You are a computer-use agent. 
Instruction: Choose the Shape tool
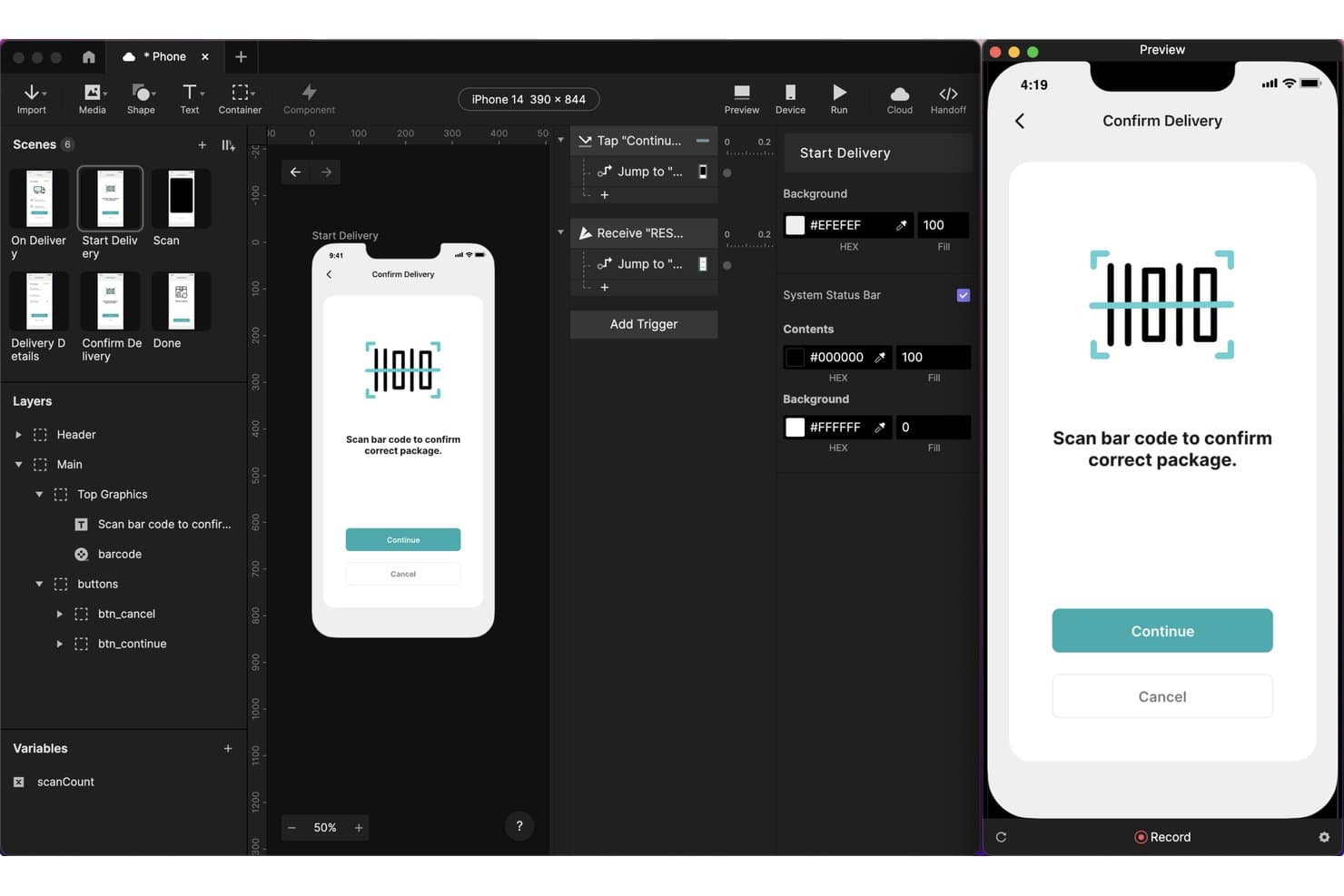[141, 99]
